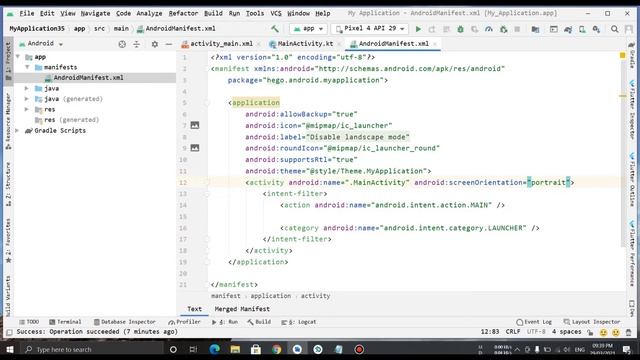
Task: Click the application breadcrumb below the editor
Action: [x=271, y=296]
